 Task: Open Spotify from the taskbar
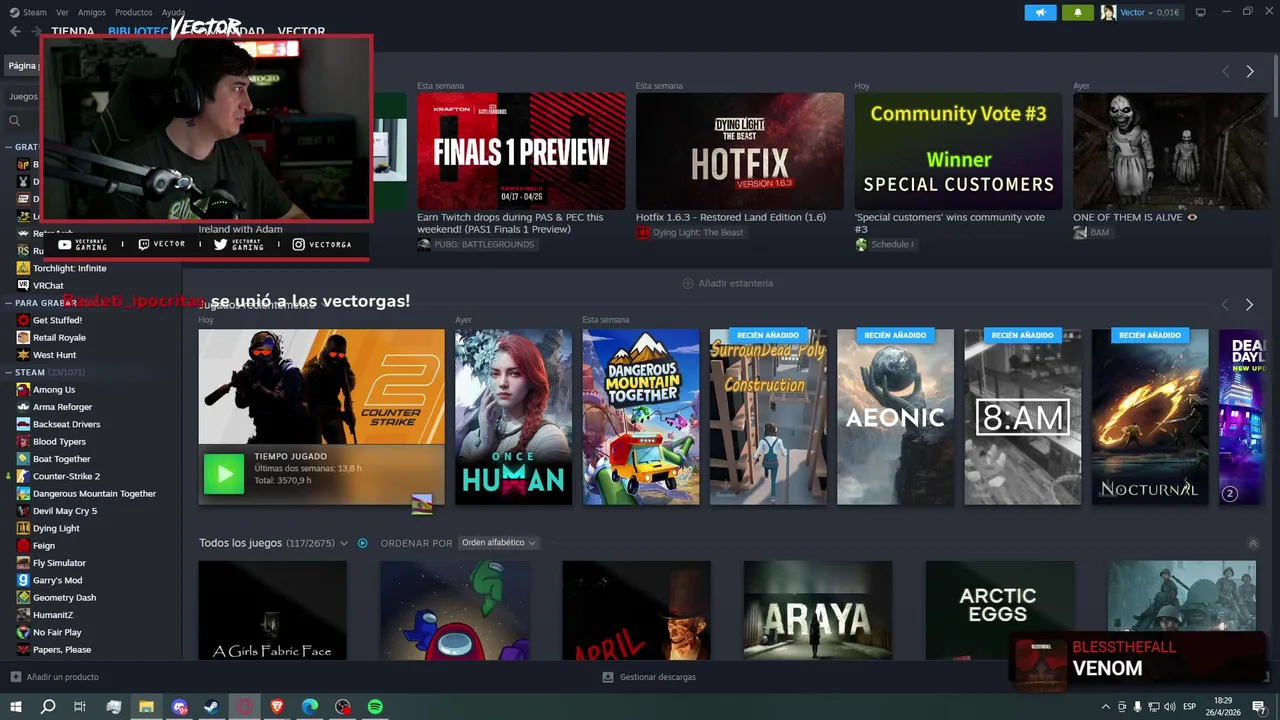375,706
